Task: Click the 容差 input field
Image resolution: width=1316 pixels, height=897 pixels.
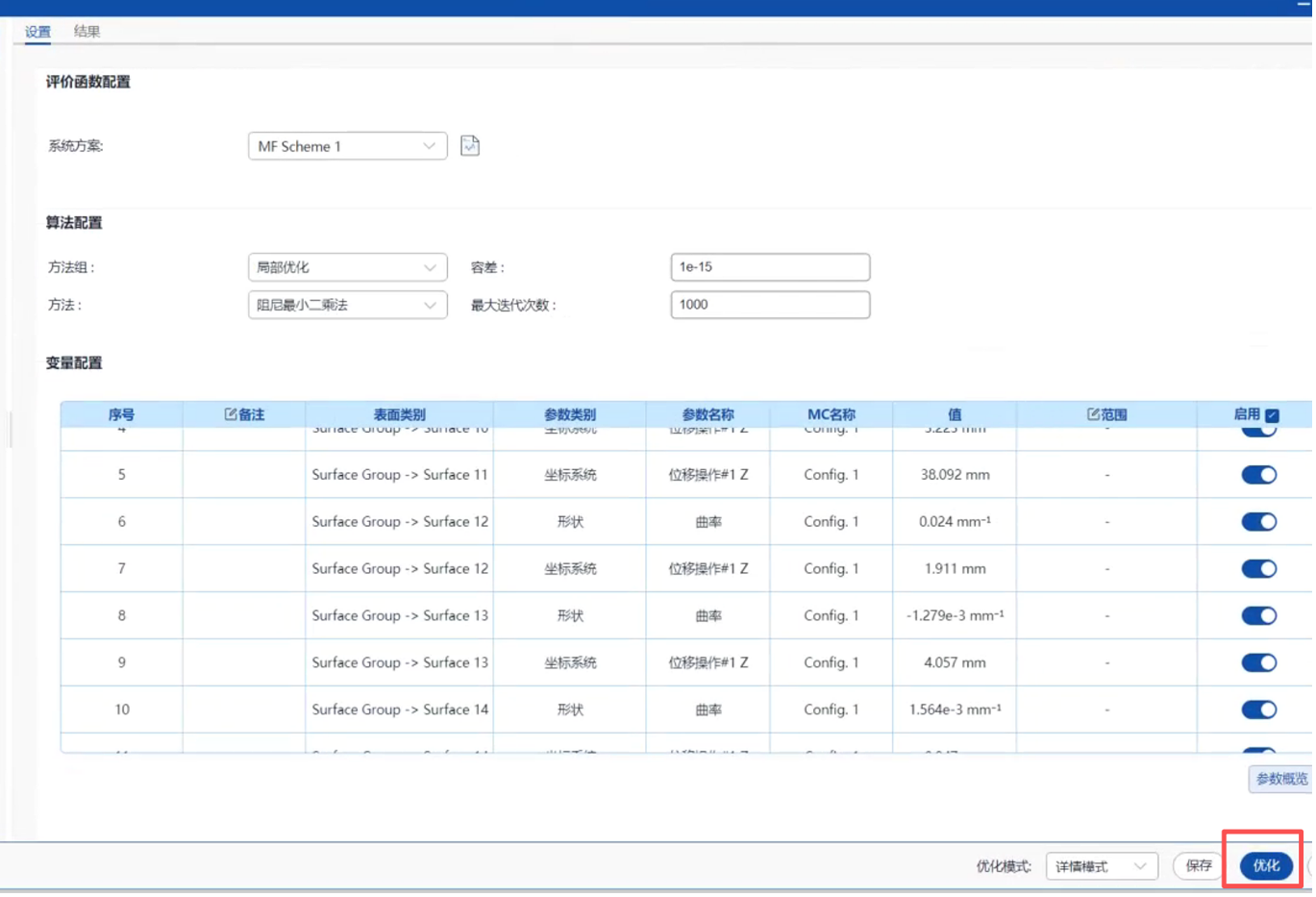Action: pyautogui.click(x=770, y=267)
